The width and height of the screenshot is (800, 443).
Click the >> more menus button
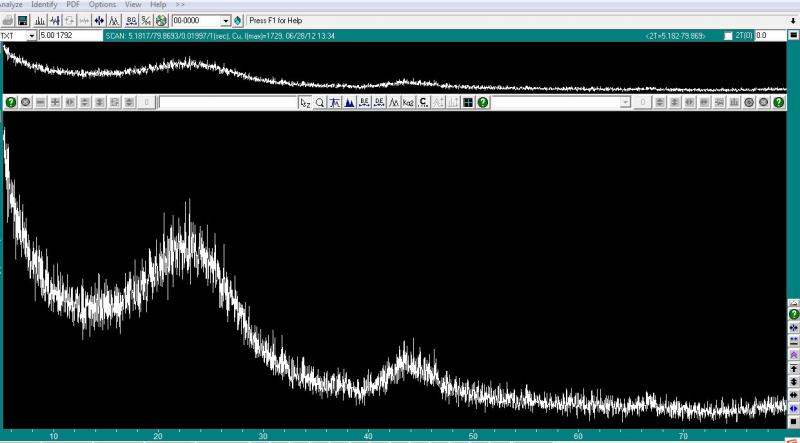click(x=180, y=5)
